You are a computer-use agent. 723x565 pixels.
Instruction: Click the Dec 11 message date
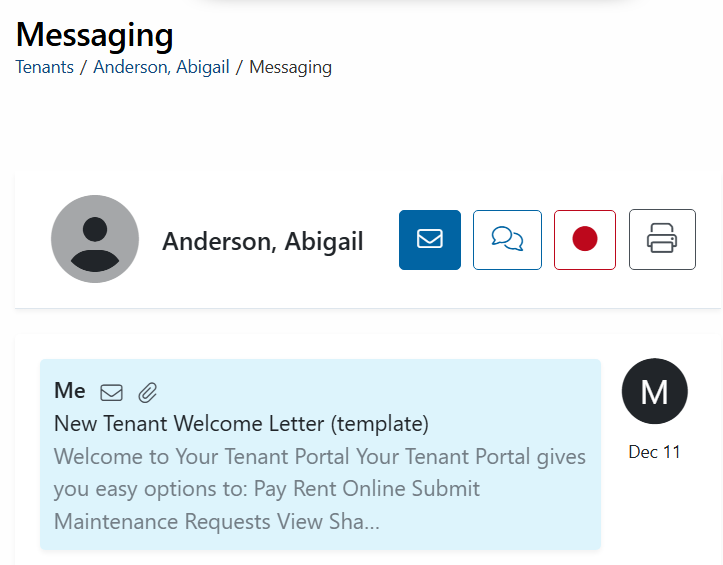click(x=655, y=452)
